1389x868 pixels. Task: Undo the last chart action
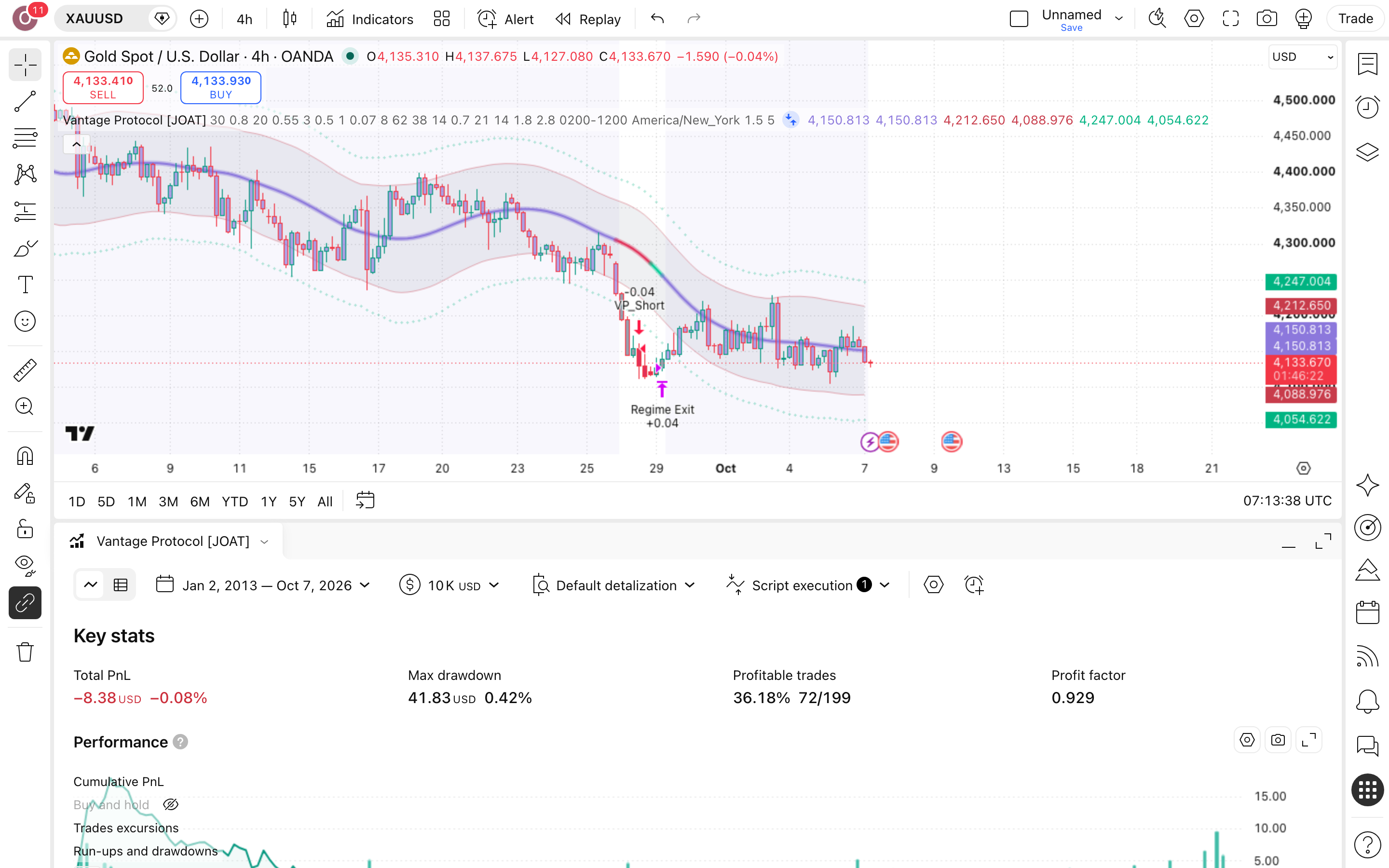coord(657,19)
